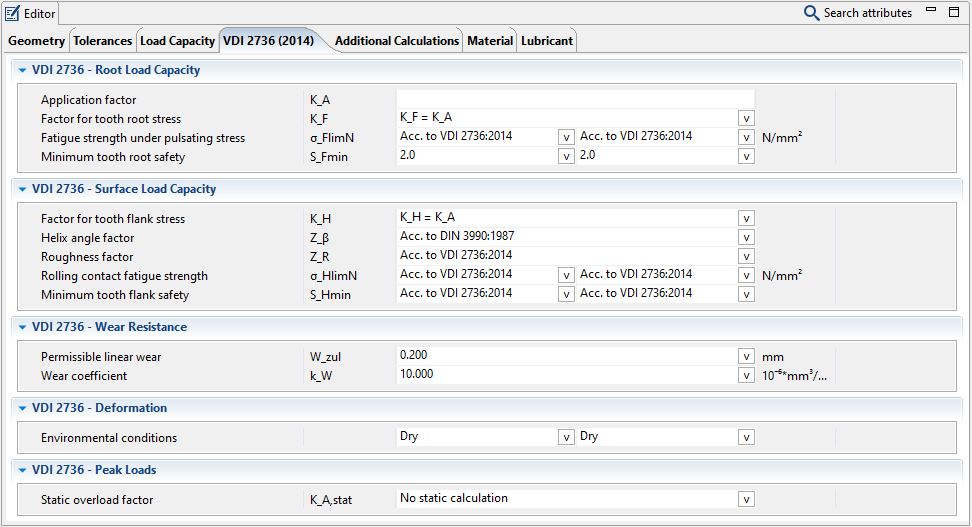Screen dimensions: 972x527
Task: Click the Application factor input field
Action: 575,99
